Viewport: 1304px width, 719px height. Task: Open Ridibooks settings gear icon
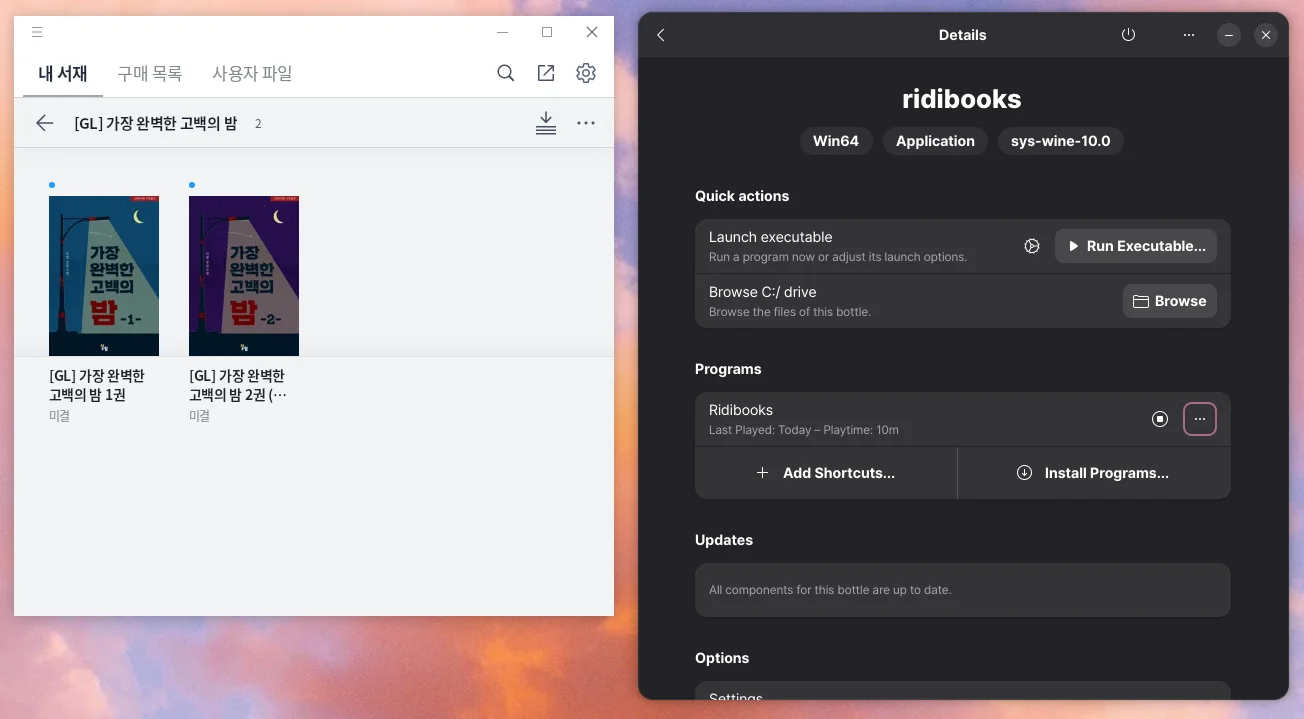(x=586, y=73)
